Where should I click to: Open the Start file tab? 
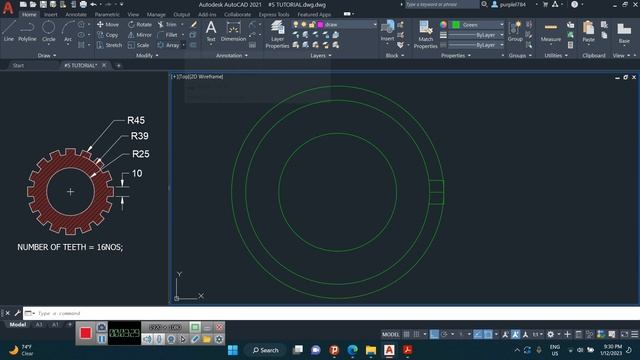tap(18, 65)
